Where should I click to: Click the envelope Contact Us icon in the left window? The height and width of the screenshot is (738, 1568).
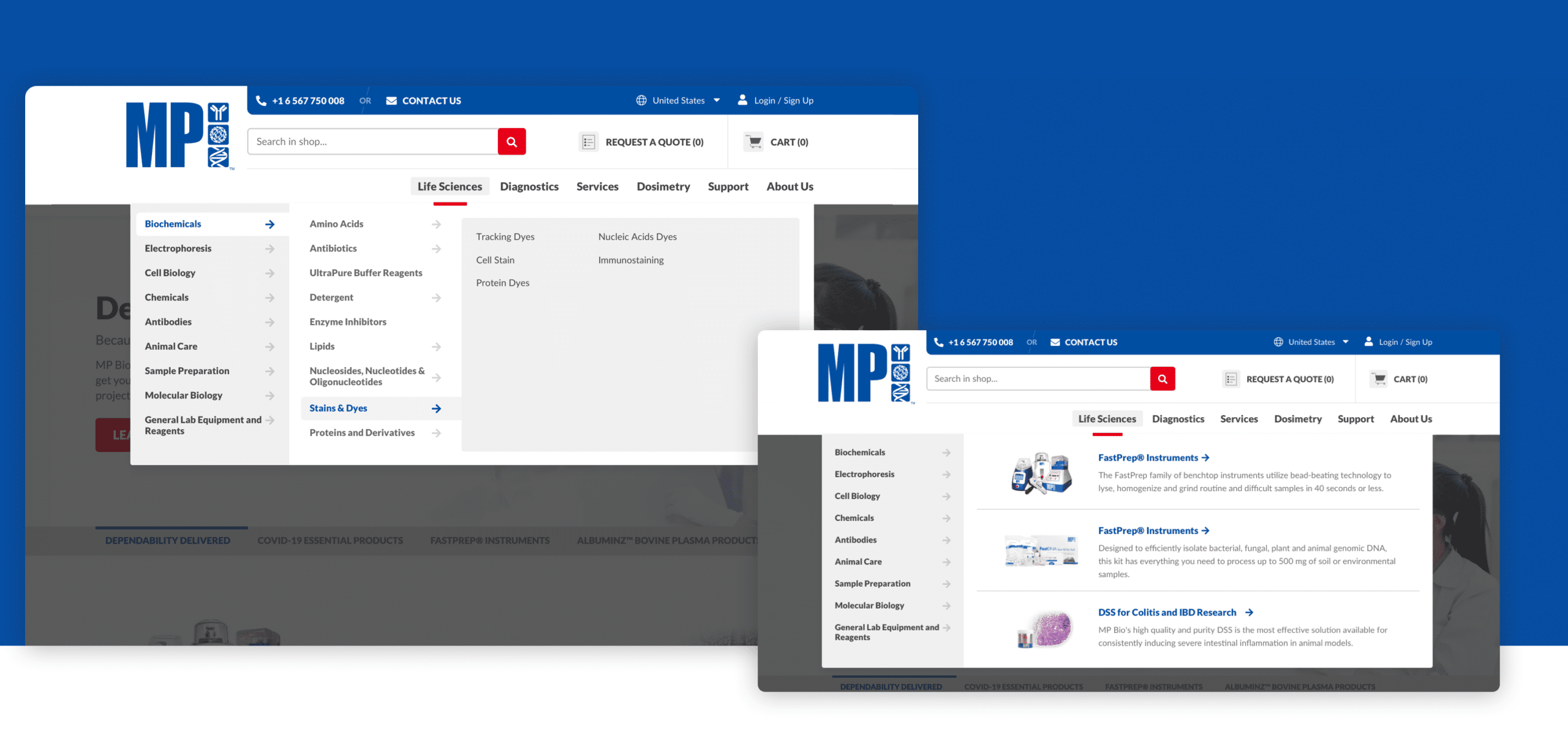391,100
